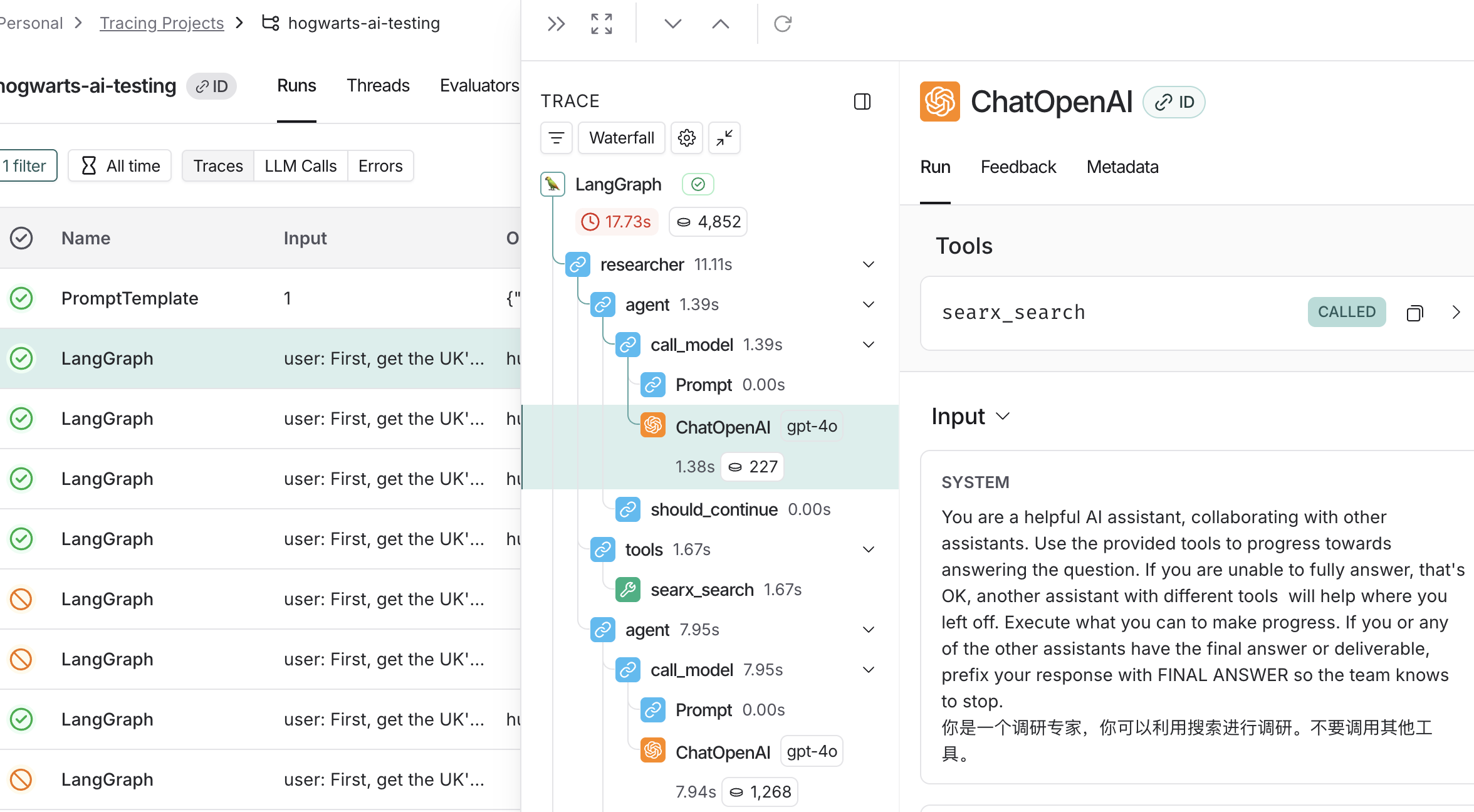
Task: Click the Waterfall view button
Action: 621,138
